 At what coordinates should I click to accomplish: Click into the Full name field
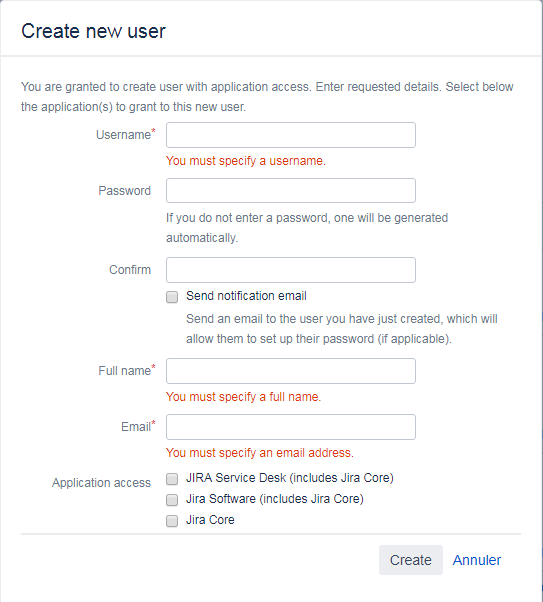pyautogui.click(x=291, y=371)
